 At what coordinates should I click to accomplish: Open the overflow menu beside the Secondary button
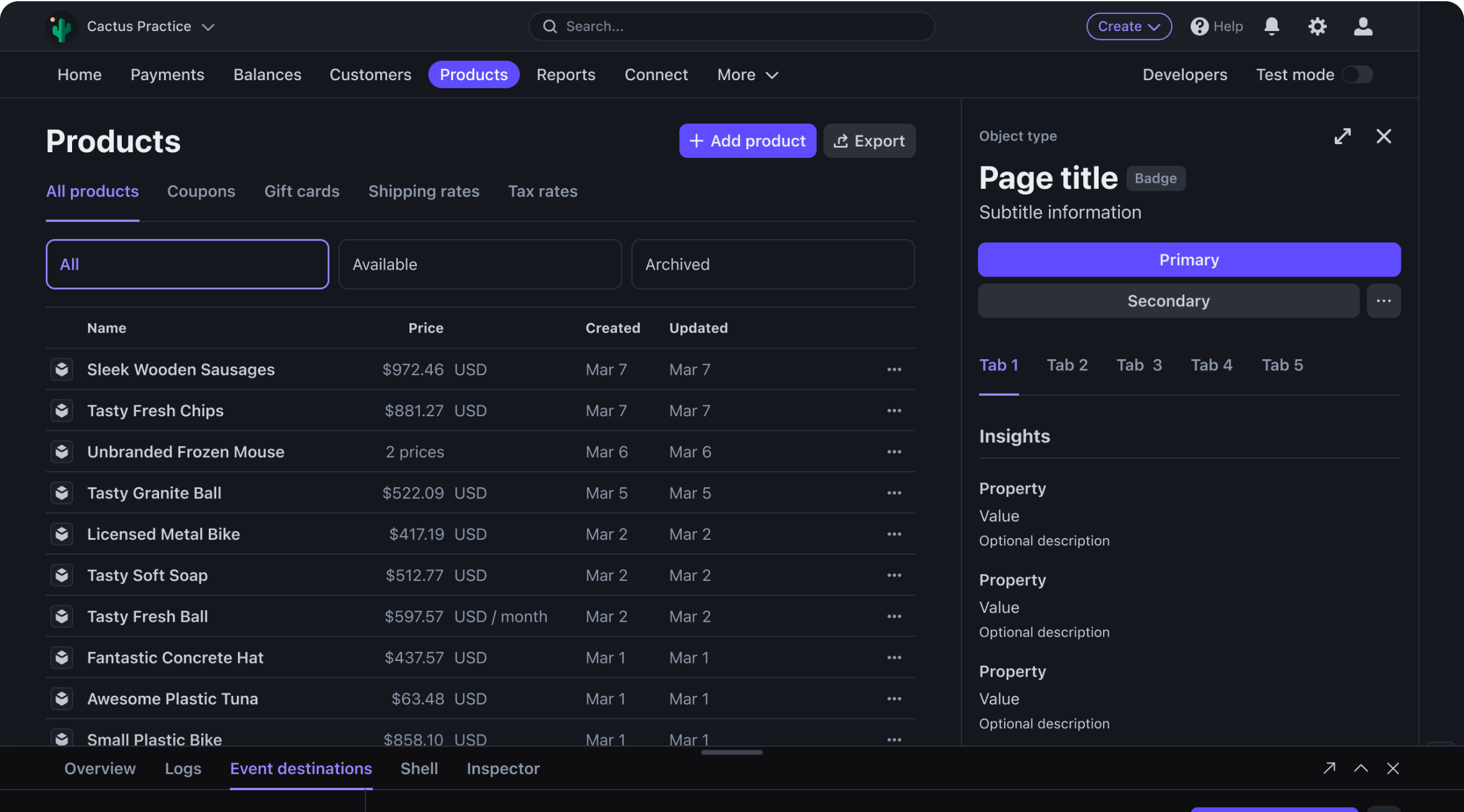pos(1383,301)
